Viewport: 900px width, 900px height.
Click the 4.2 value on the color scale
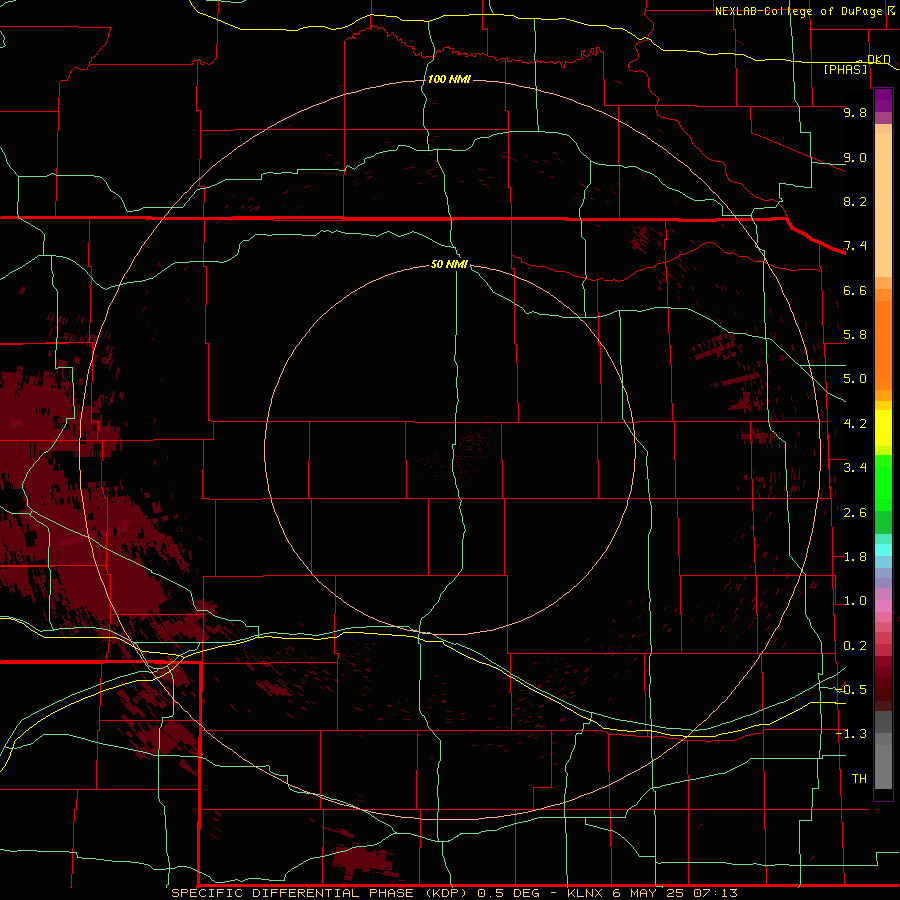tap(855, 424)
